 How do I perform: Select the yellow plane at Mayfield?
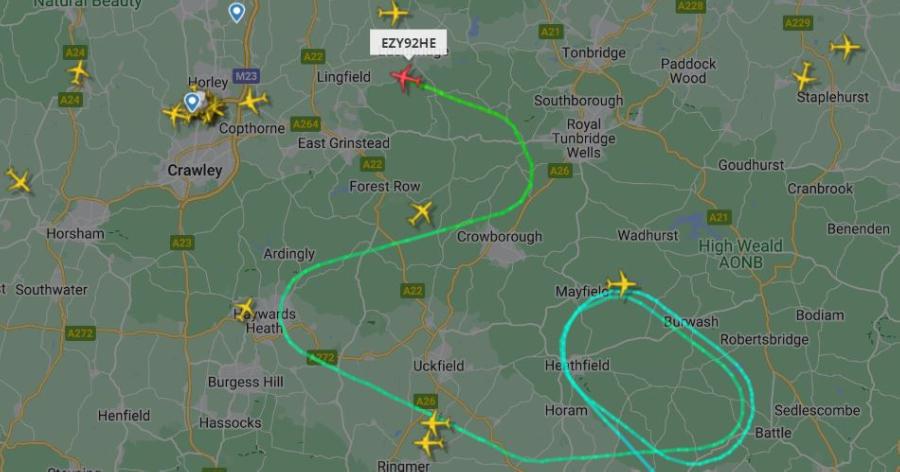click(x=622, y=284)
